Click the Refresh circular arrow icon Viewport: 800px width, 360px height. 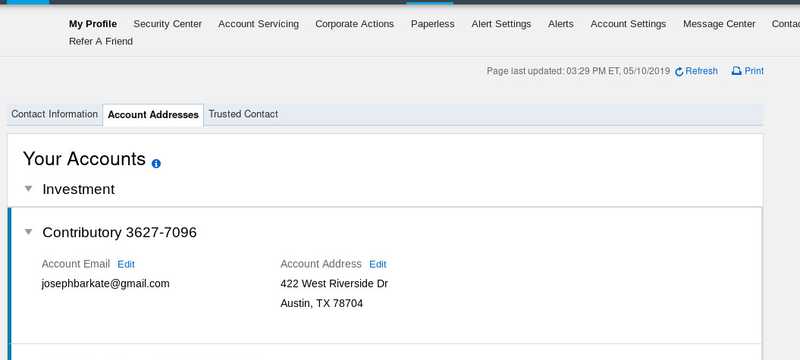[x=679, y=72]
